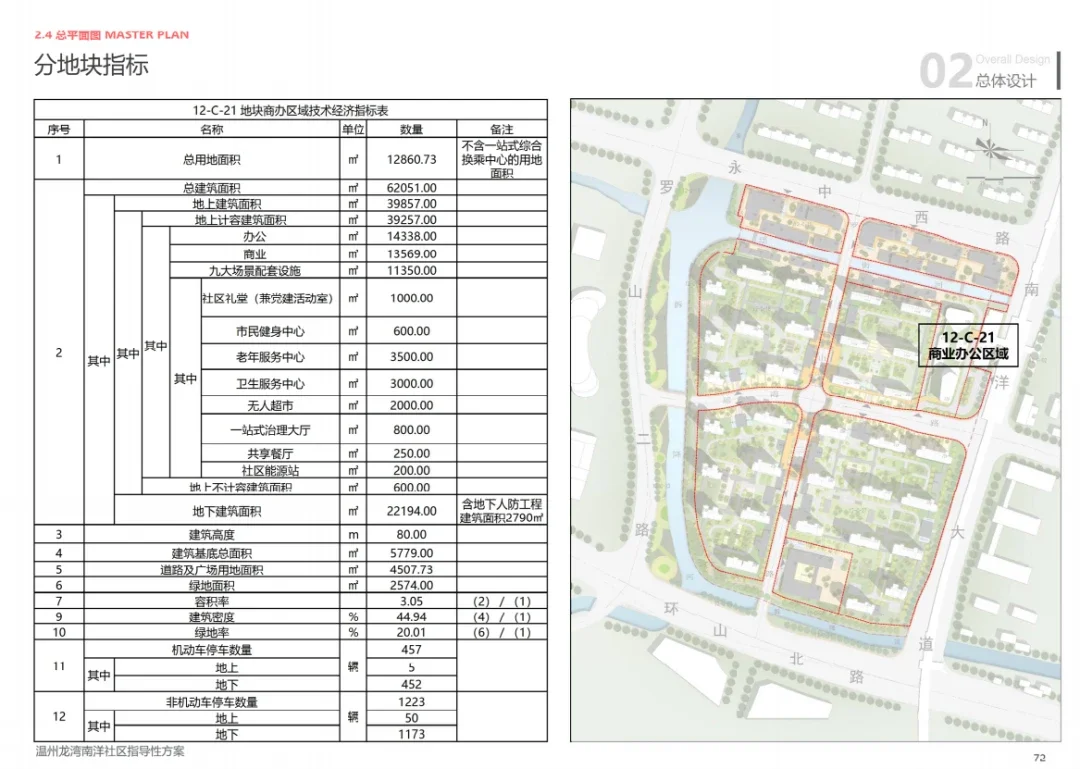
Task: Click the '2.4 总平面图 MASTER PLAN' header
Action: (112, 34)
